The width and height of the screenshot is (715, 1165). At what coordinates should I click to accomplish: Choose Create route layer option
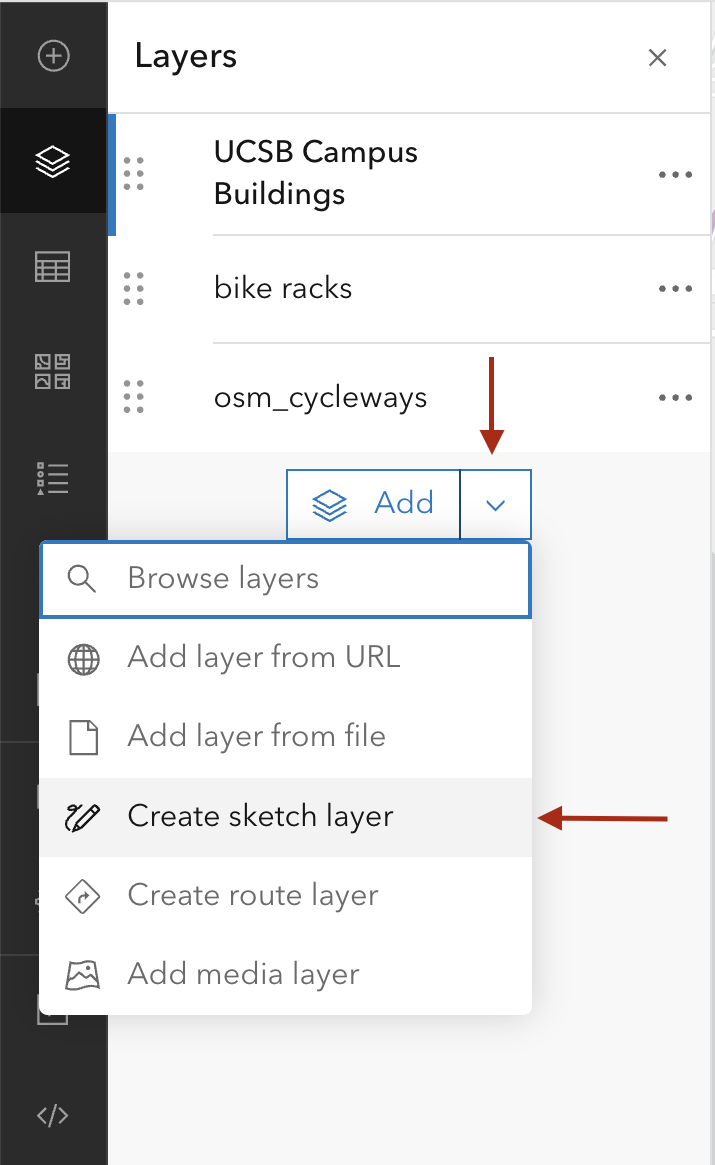[253, 896]
